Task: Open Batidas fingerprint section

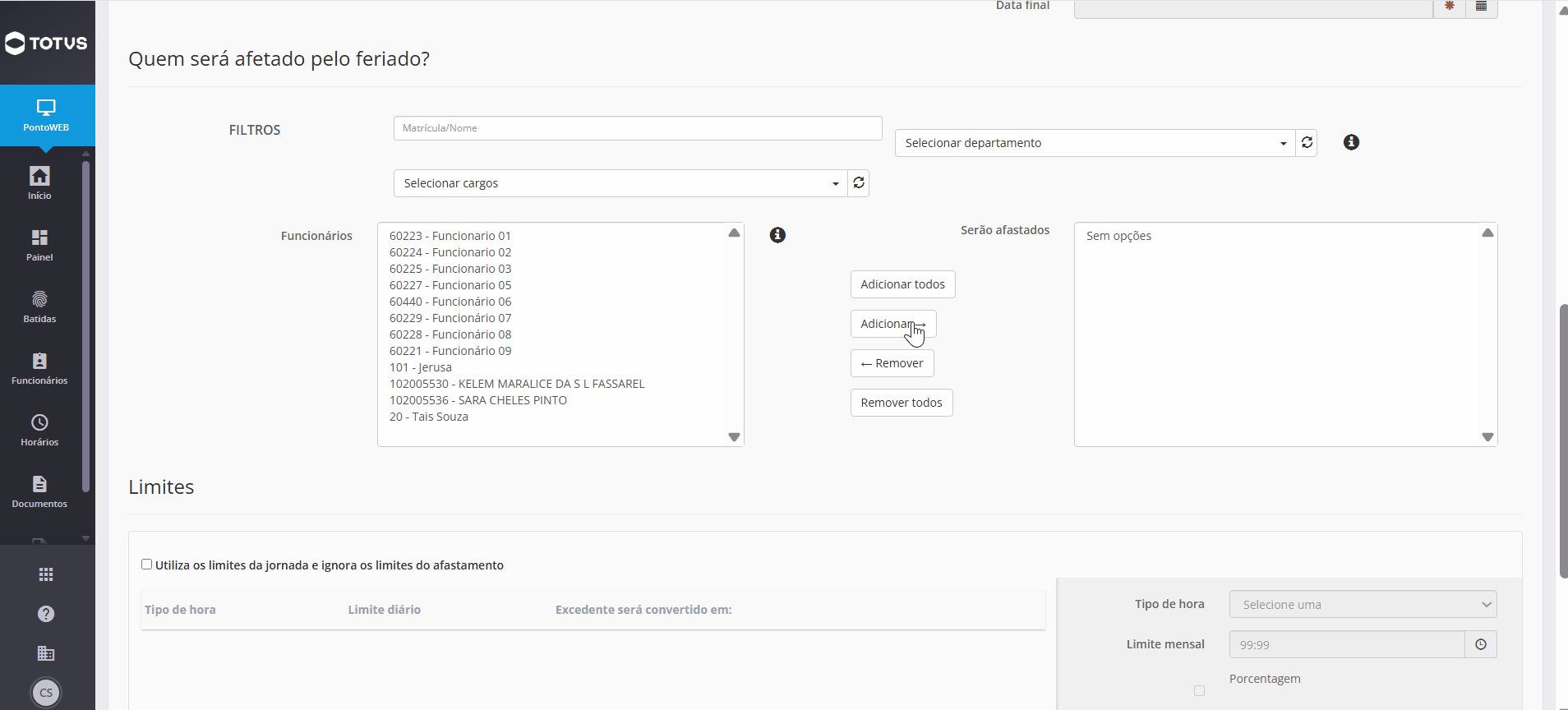Action: (x=39, y=307)
